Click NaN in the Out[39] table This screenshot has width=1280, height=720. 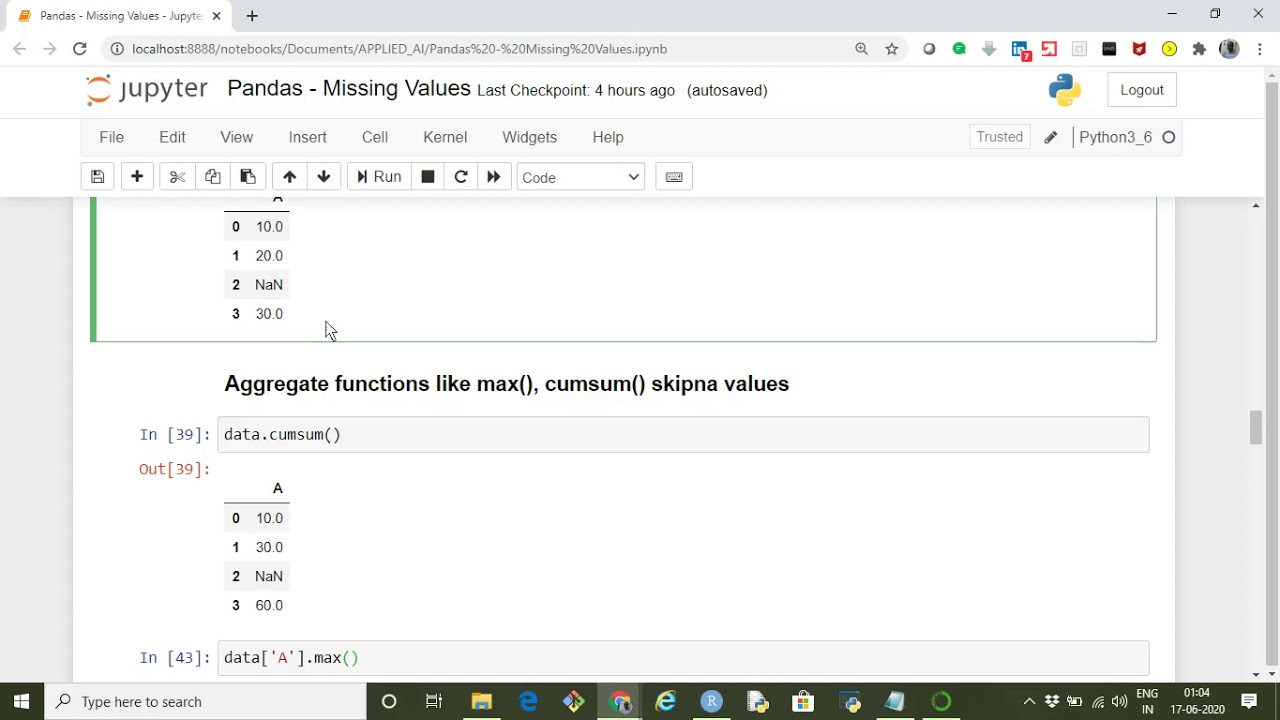[269, 576]
